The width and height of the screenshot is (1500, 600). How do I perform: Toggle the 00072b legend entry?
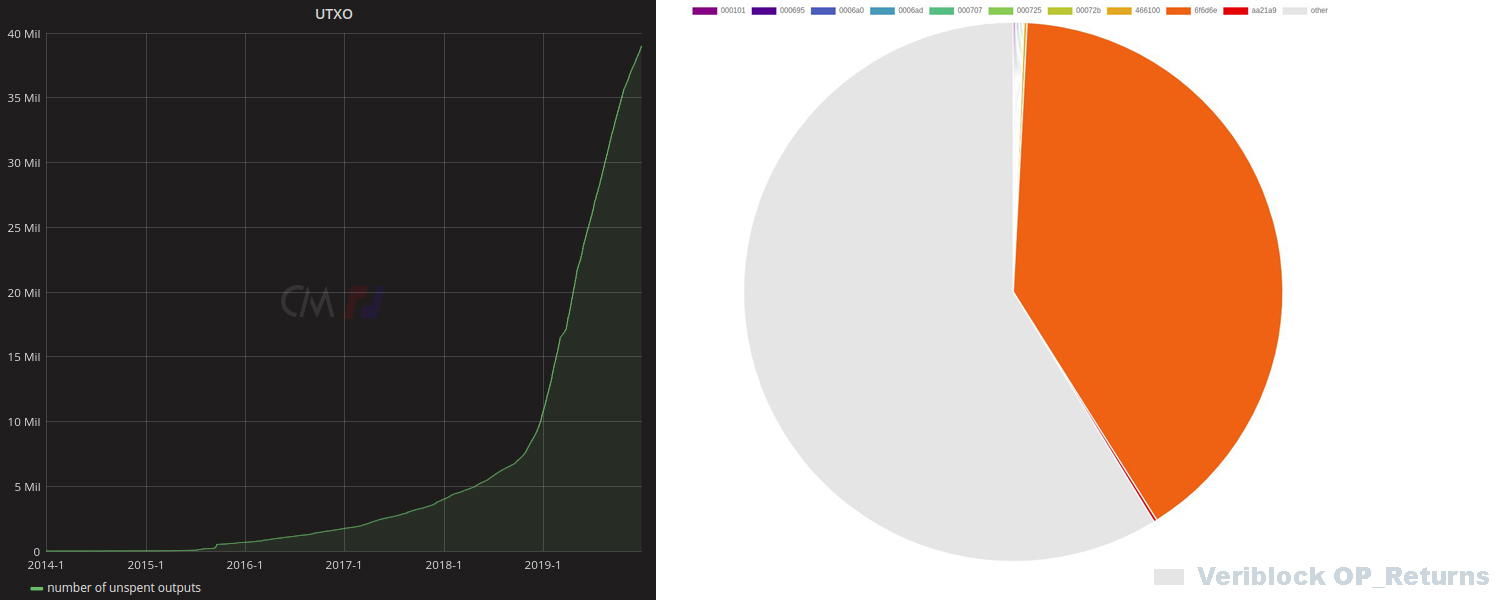[x=1074, y=10]
